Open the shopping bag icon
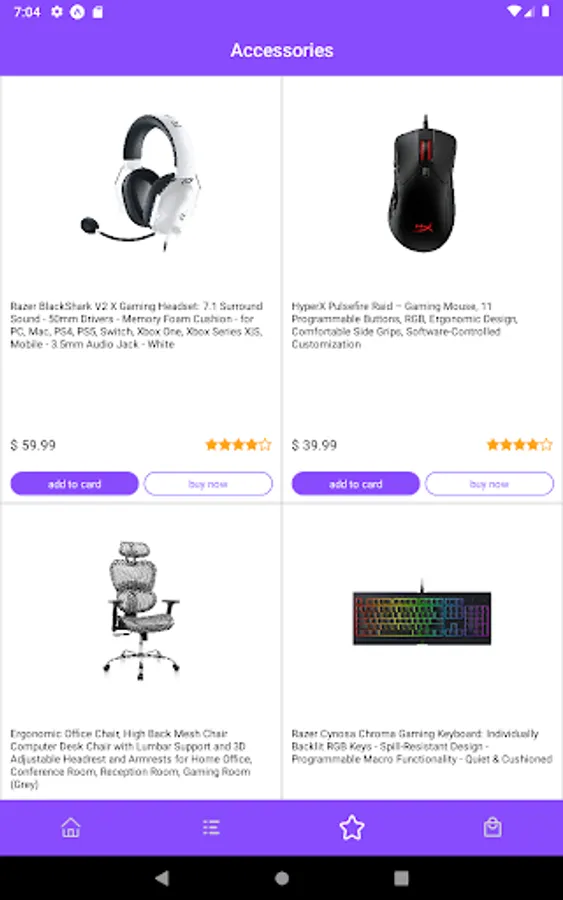The height and width of the screenshot is (900, 563). 492,827
